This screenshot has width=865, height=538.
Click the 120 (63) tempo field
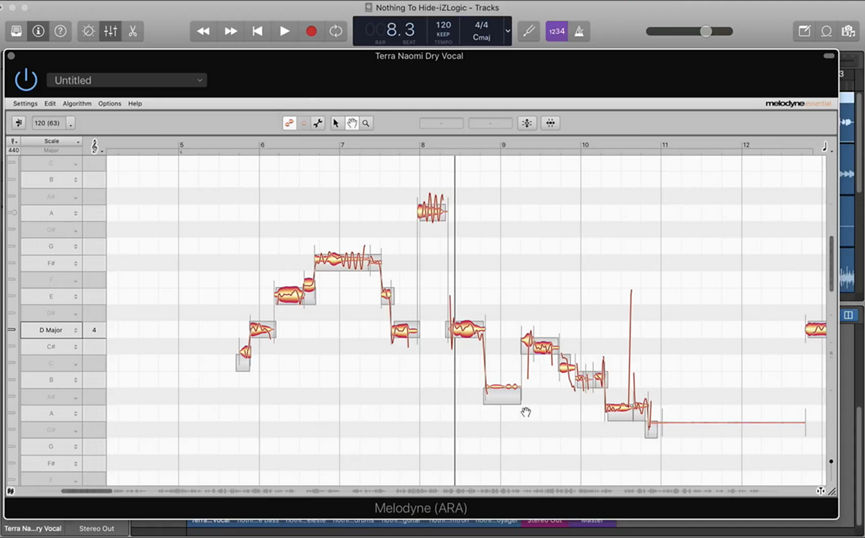coord(48,123)
